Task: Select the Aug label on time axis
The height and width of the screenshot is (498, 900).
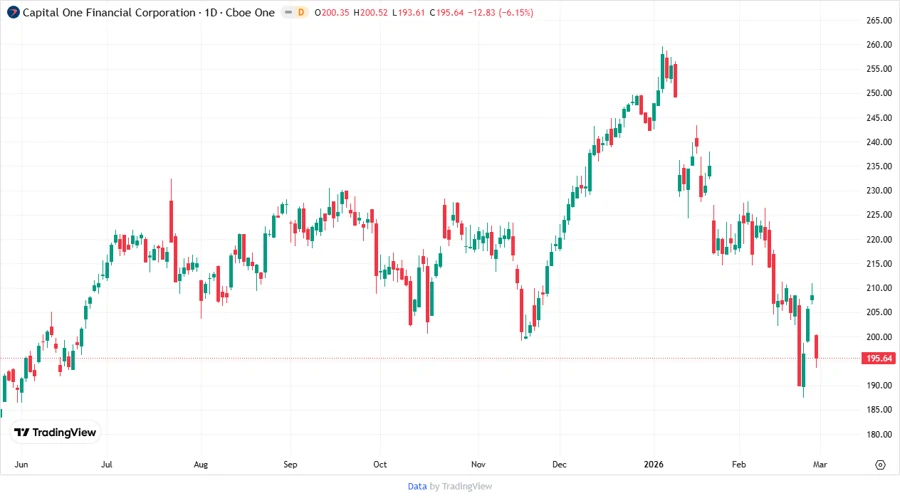Action: coord(201,464)
